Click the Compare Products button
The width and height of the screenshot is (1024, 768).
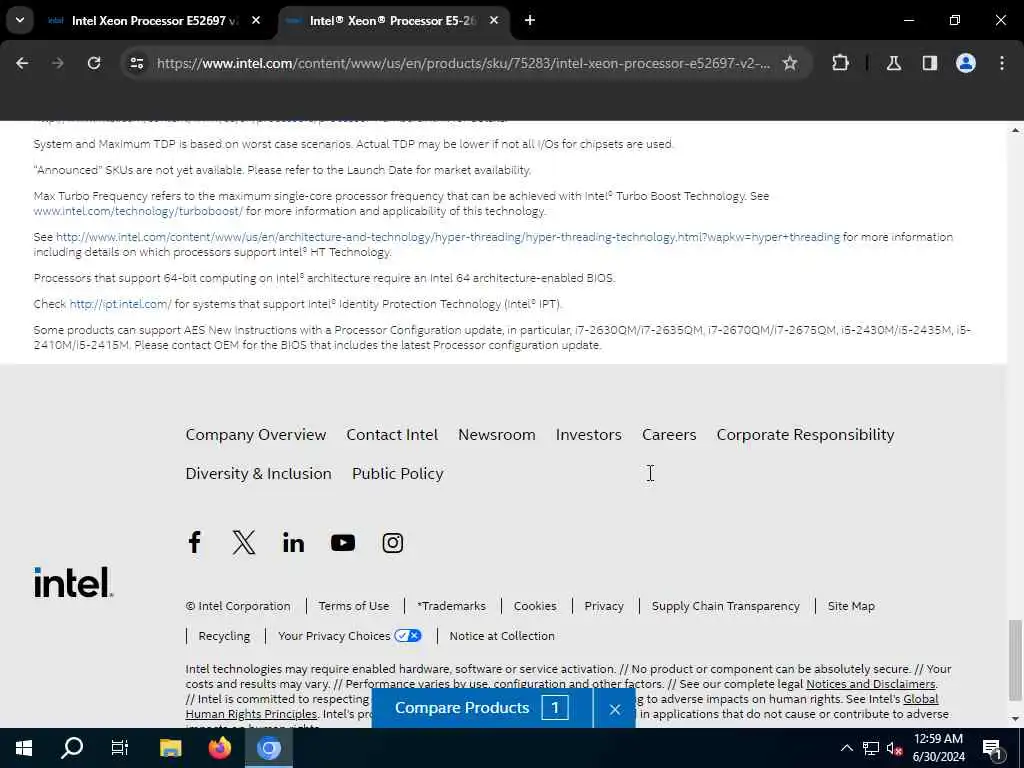pos(482,709)
